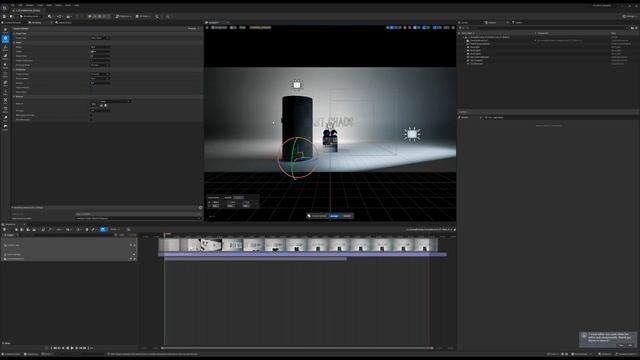Open the Tools menu
This screenshot has height=360, width=640.
coord(40,5)
